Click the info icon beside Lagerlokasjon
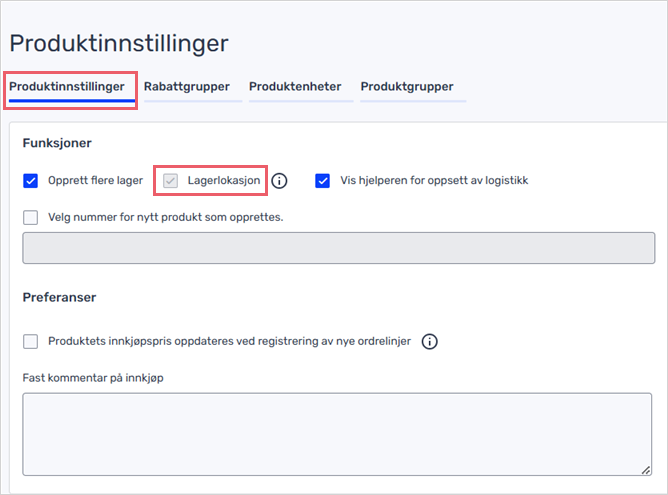This screenshot has height=495, width=668. (279, 181)
